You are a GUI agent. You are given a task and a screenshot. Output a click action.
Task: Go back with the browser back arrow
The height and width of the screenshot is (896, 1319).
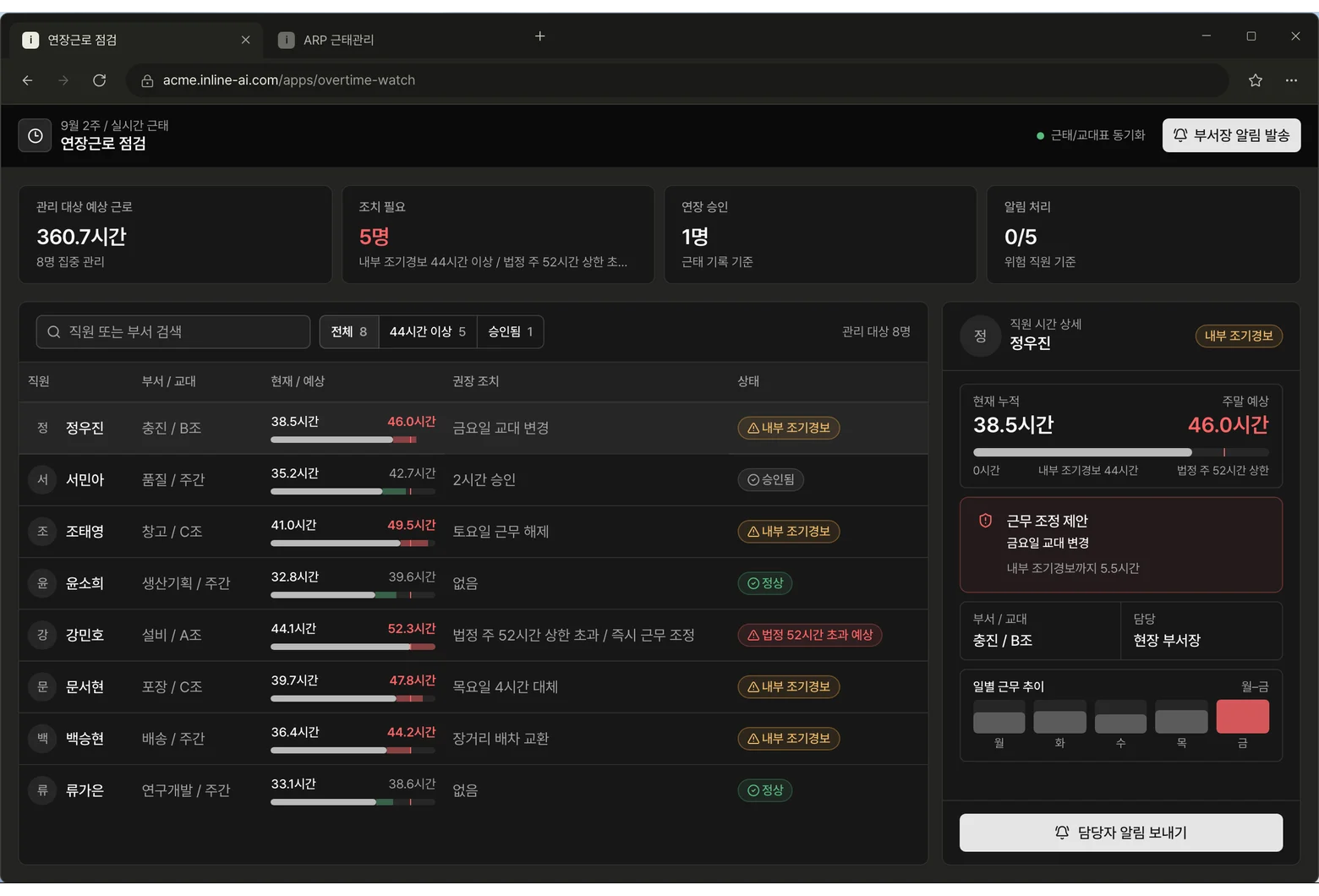[28, 80]
